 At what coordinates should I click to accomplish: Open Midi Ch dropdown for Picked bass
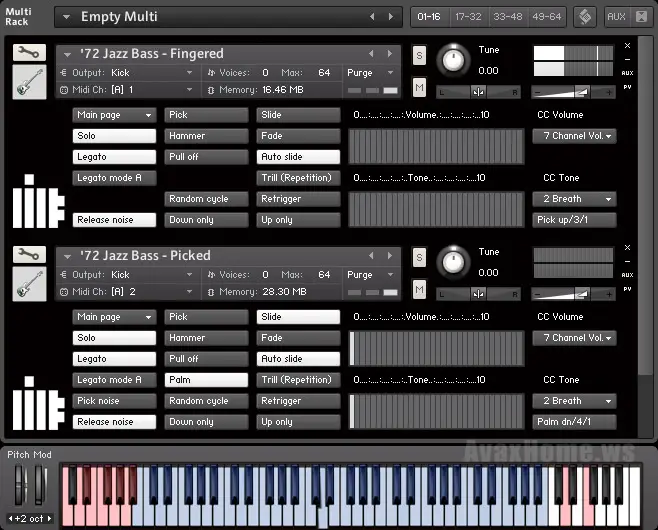[x=189, y=292]
